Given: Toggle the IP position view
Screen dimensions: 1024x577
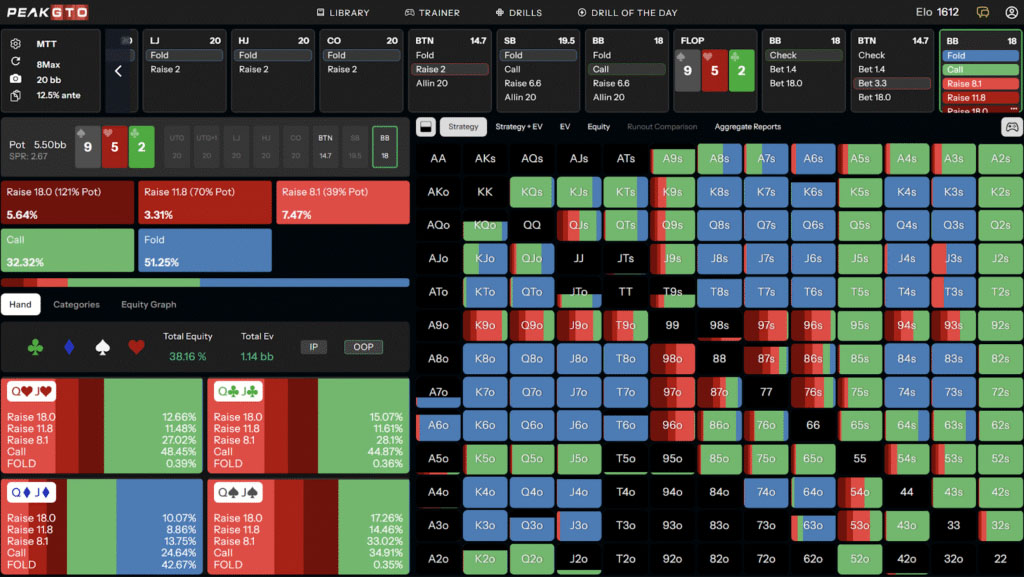Looking at the screenshot, I should click(x=313, y=347).
